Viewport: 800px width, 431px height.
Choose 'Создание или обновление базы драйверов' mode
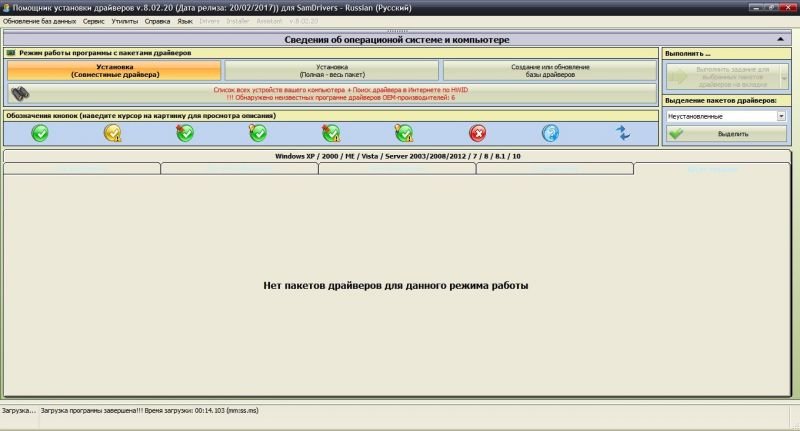tap(550, 70)
